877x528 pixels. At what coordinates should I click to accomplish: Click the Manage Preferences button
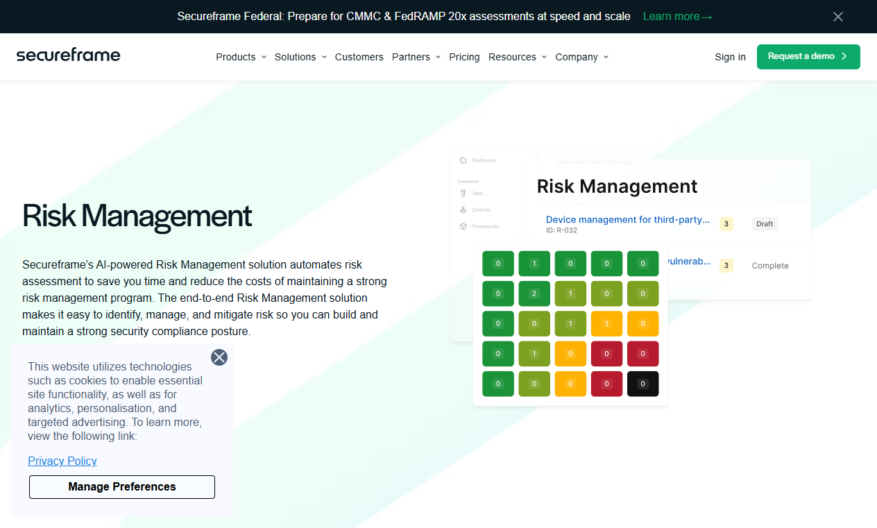click(x=122, y=487)
